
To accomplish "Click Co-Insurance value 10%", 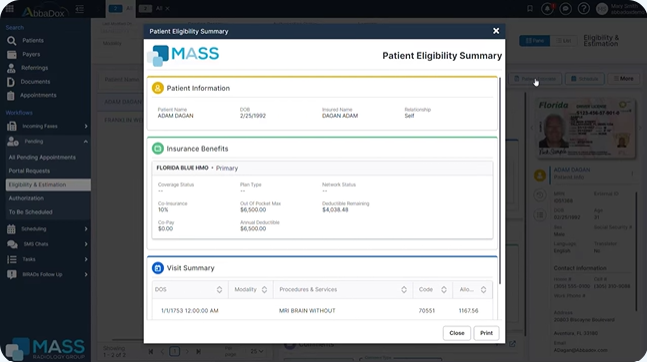I will pyautogui.click(x=163, y=210).
